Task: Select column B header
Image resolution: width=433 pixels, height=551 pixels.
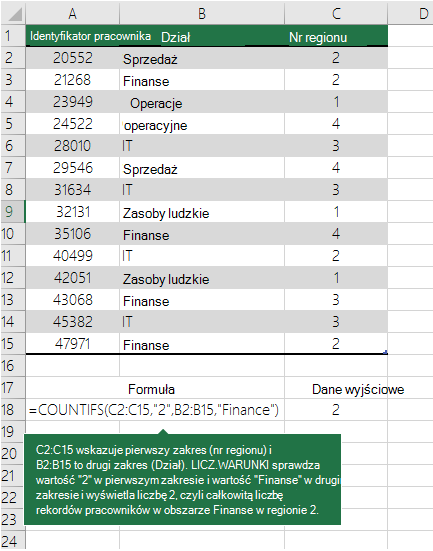Action: [202, 14]
